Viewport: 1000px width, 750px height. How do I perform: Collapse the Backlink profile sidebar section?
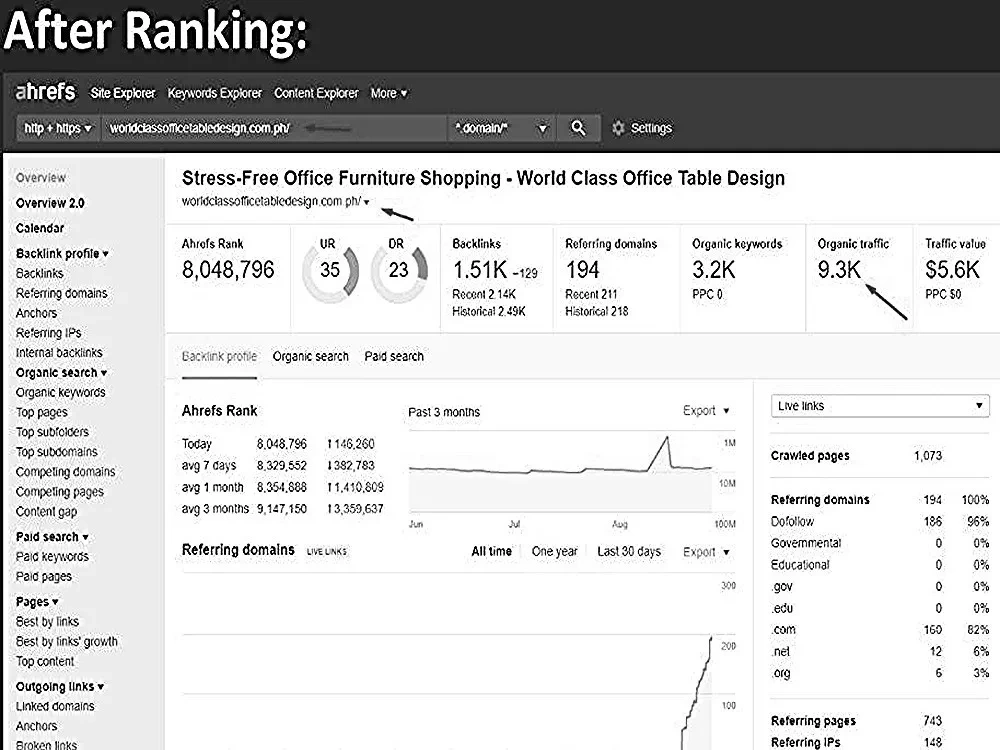62,253
